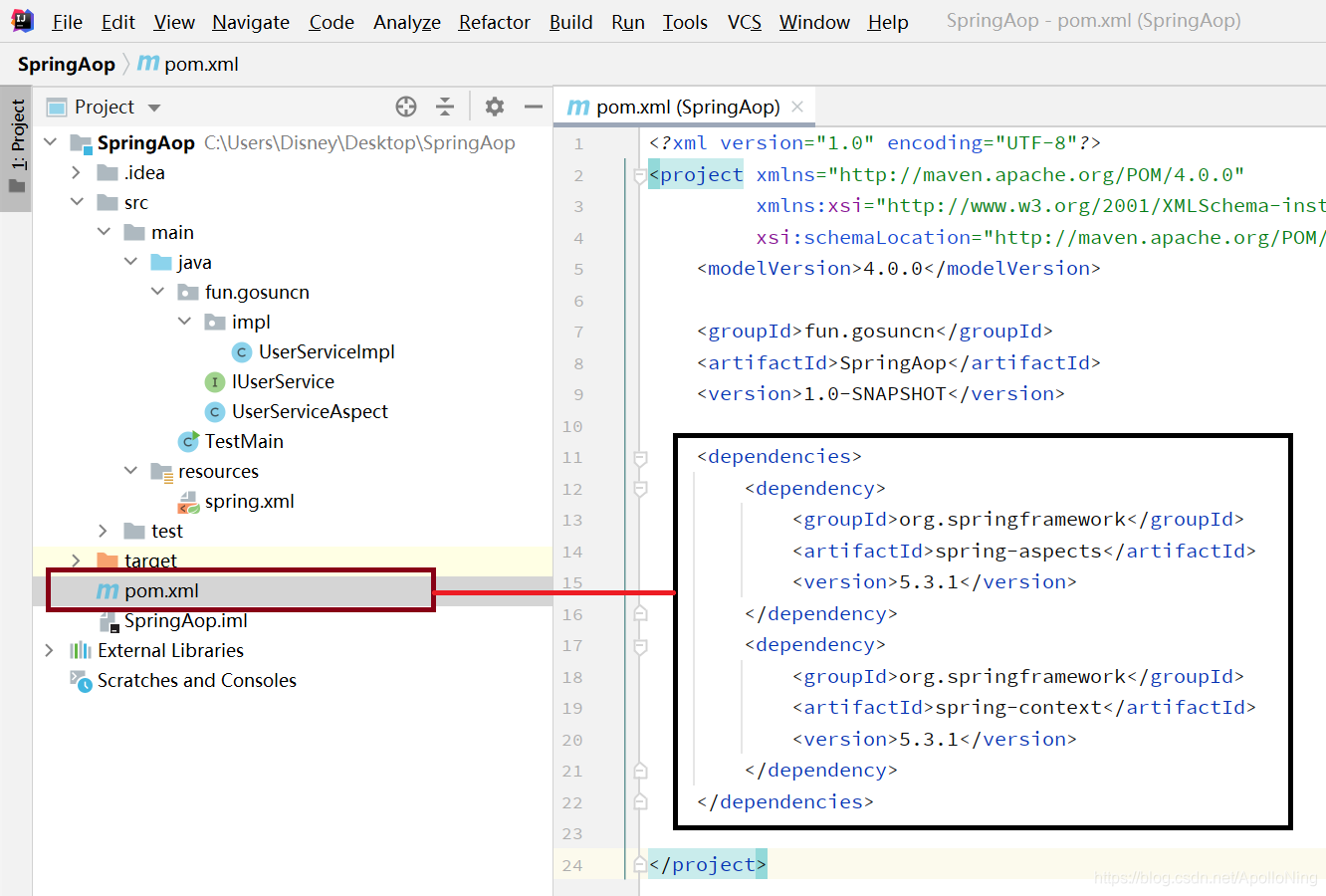Click the fun.gosuncn package icon

(188, 292)
